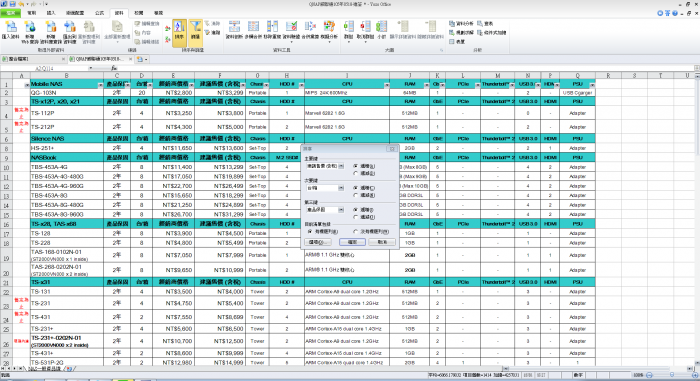Select Ascending for the secondary sort key

[x=356, y=188]
